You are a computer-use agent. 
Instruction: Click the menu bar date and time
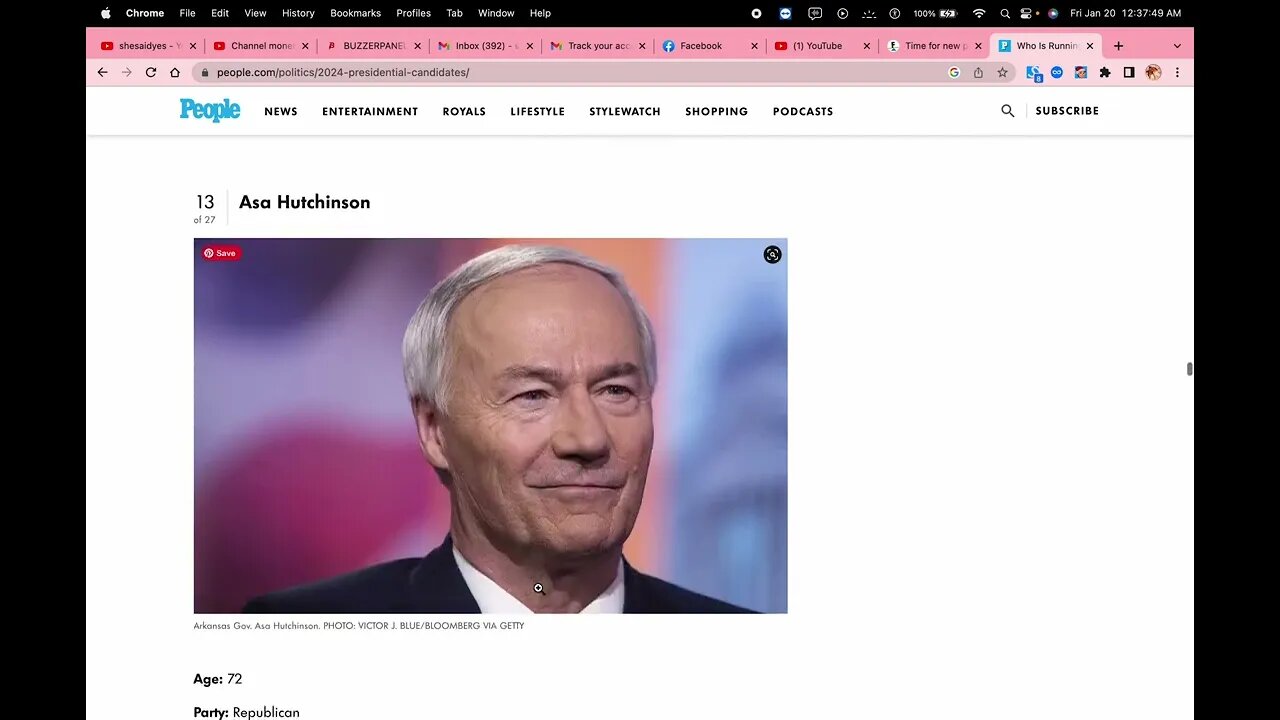pos(1125,13)
